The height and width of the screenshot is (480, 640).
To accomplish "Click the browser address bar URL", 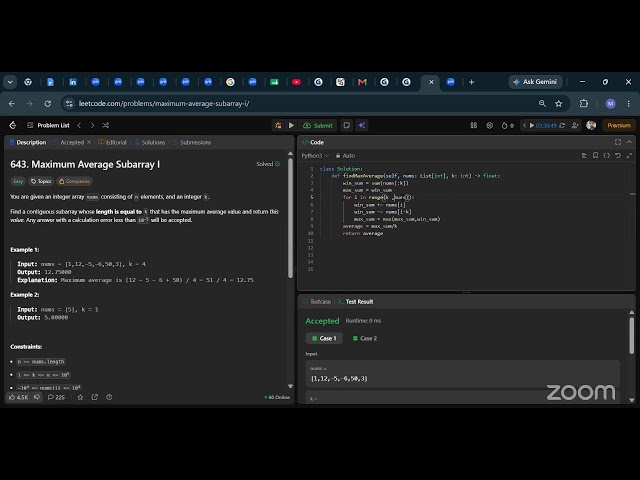I will pos(164,104).
